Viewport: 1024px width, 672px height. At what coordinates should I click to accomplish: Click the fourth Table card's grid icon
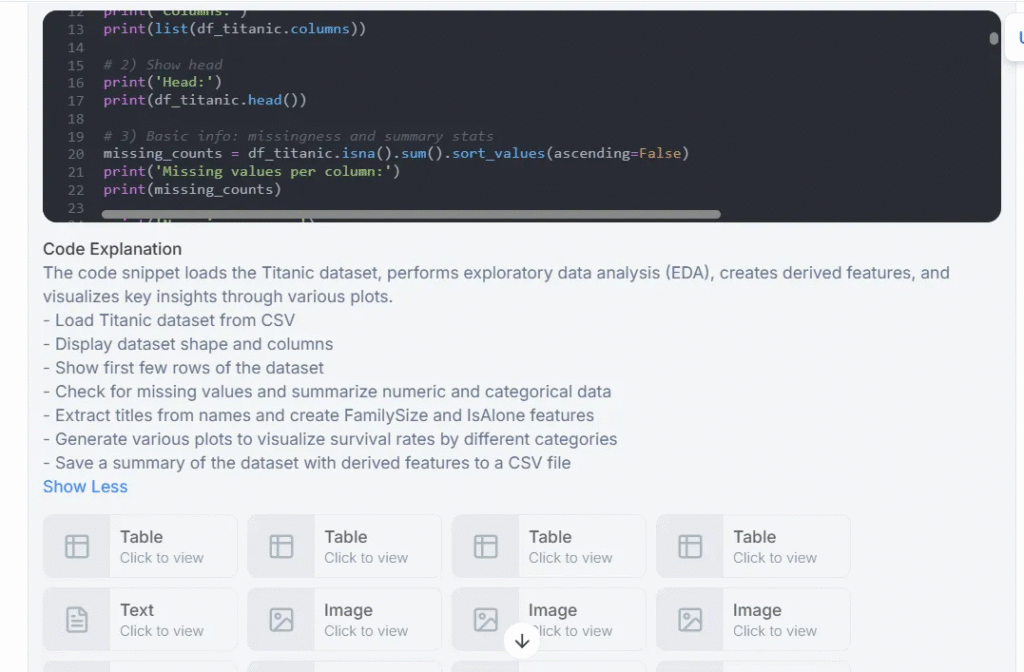(690, 547)
